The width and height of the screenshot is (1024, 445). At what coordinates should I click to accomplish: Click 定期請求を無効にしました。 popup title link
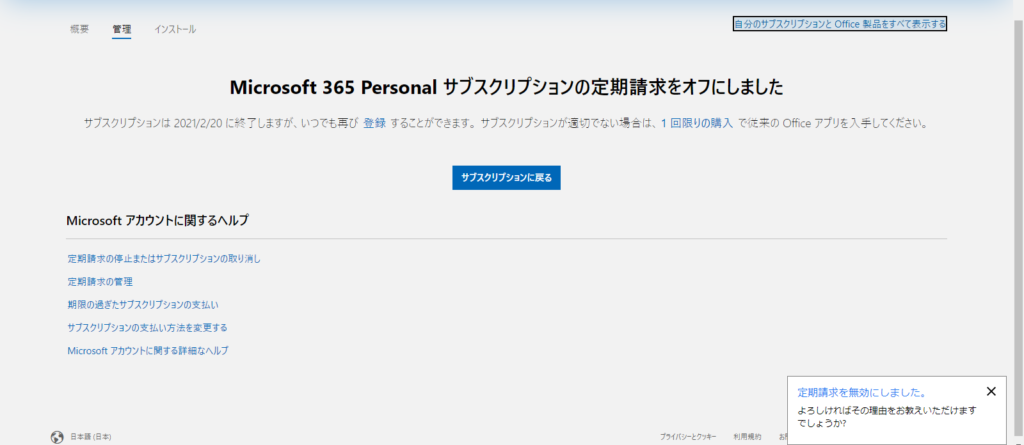tap(861, 393)
